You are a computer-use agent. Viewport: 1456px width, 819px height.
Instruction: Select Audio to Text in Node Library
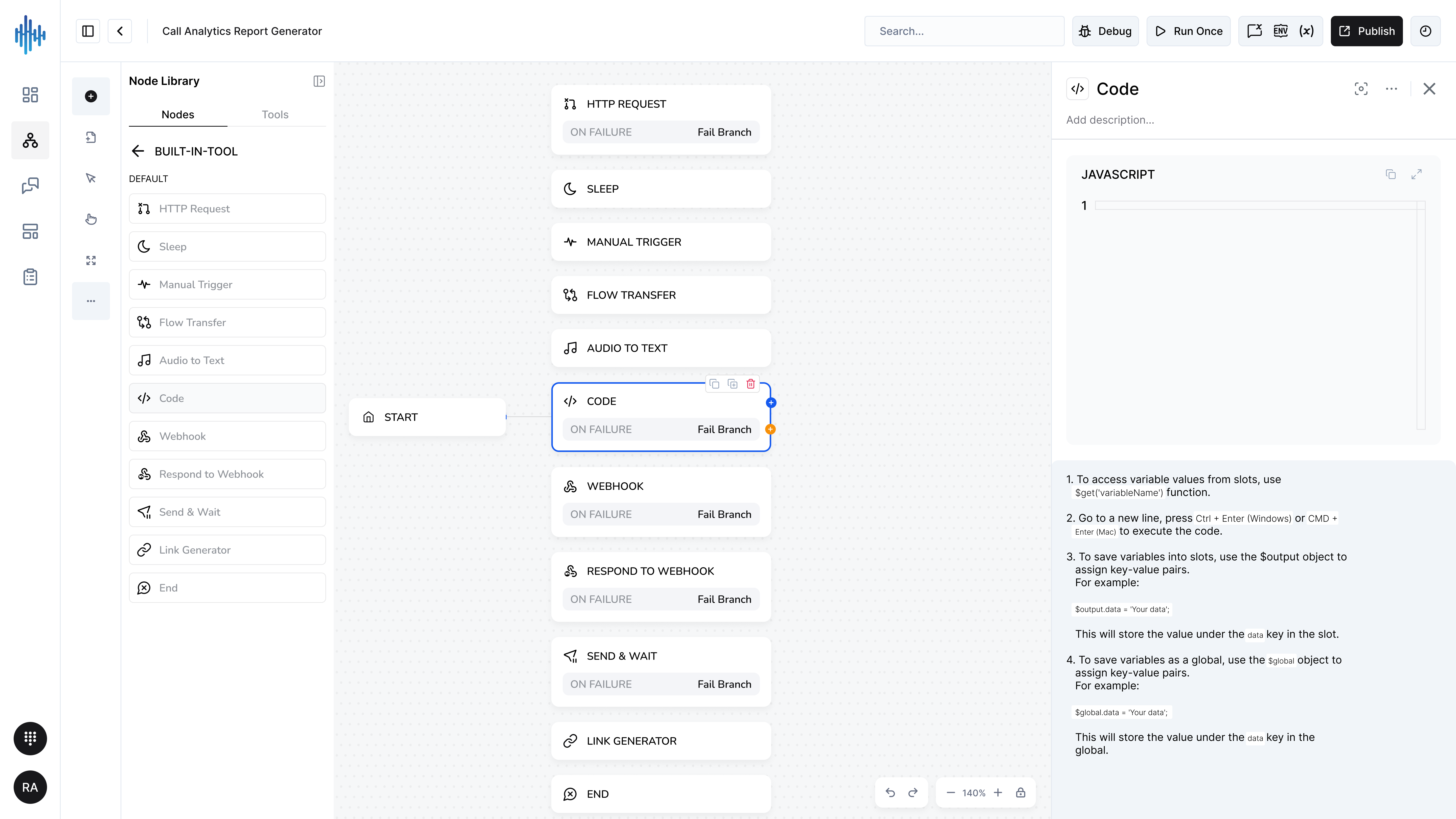227,360
